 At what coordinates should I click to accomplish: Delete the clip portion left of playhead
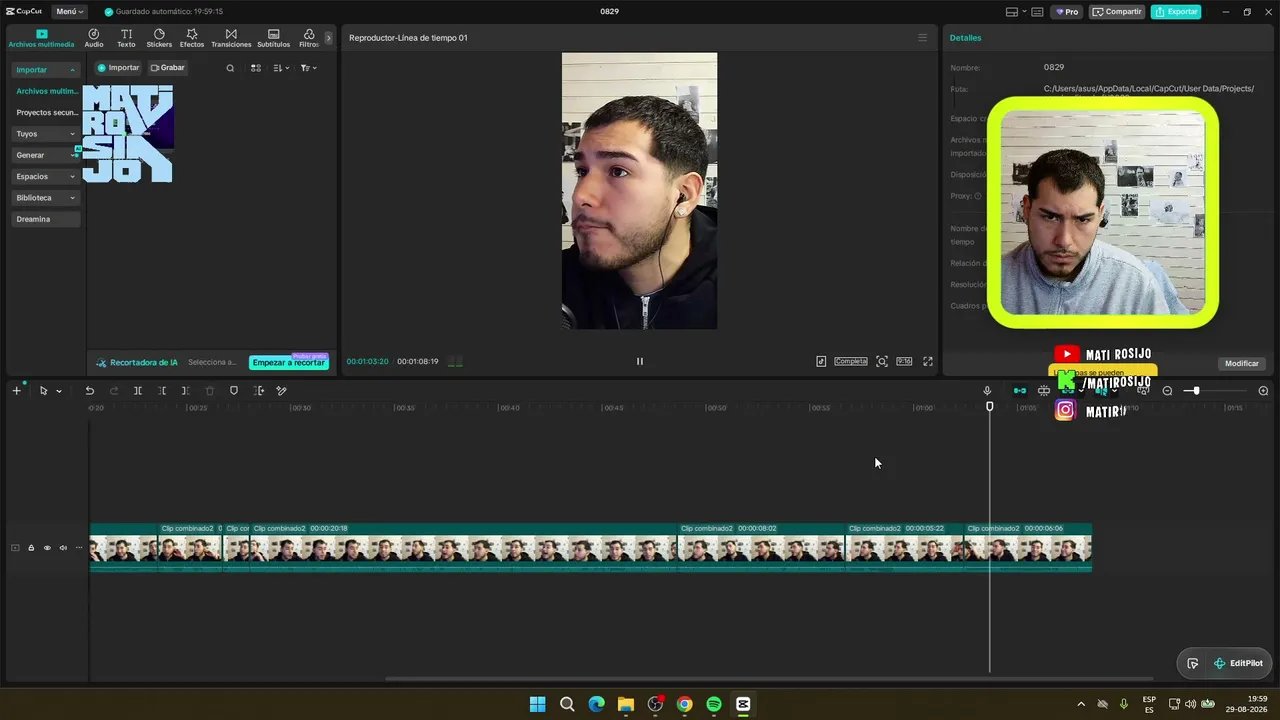pyautogui.click(x=162, y=391)
